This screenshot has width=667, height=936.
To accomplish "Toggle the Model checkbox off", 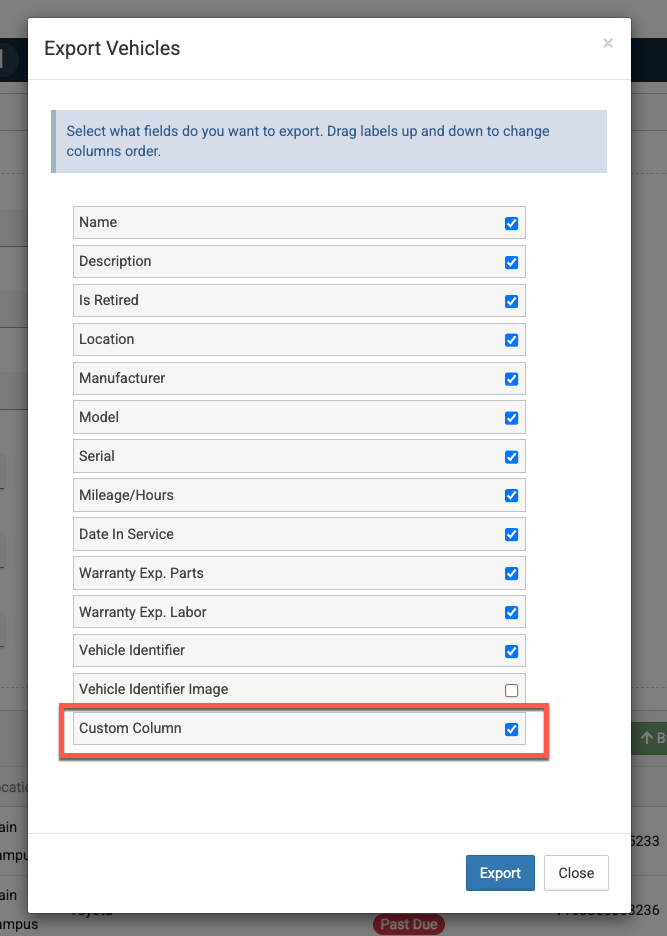I will [x=511, y=418].
